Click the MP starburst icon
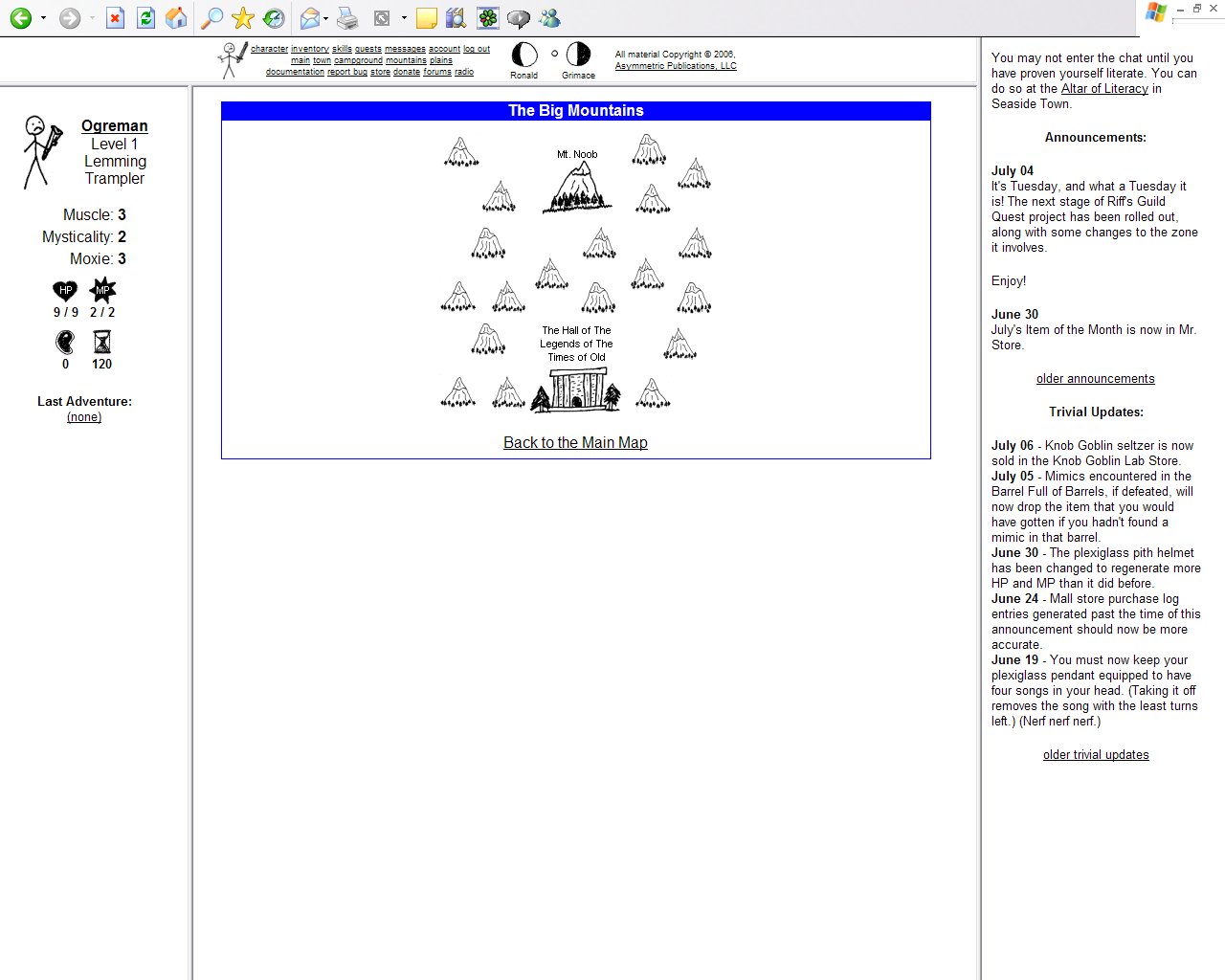Screen dimensions: 1225x980 [102, 290]
